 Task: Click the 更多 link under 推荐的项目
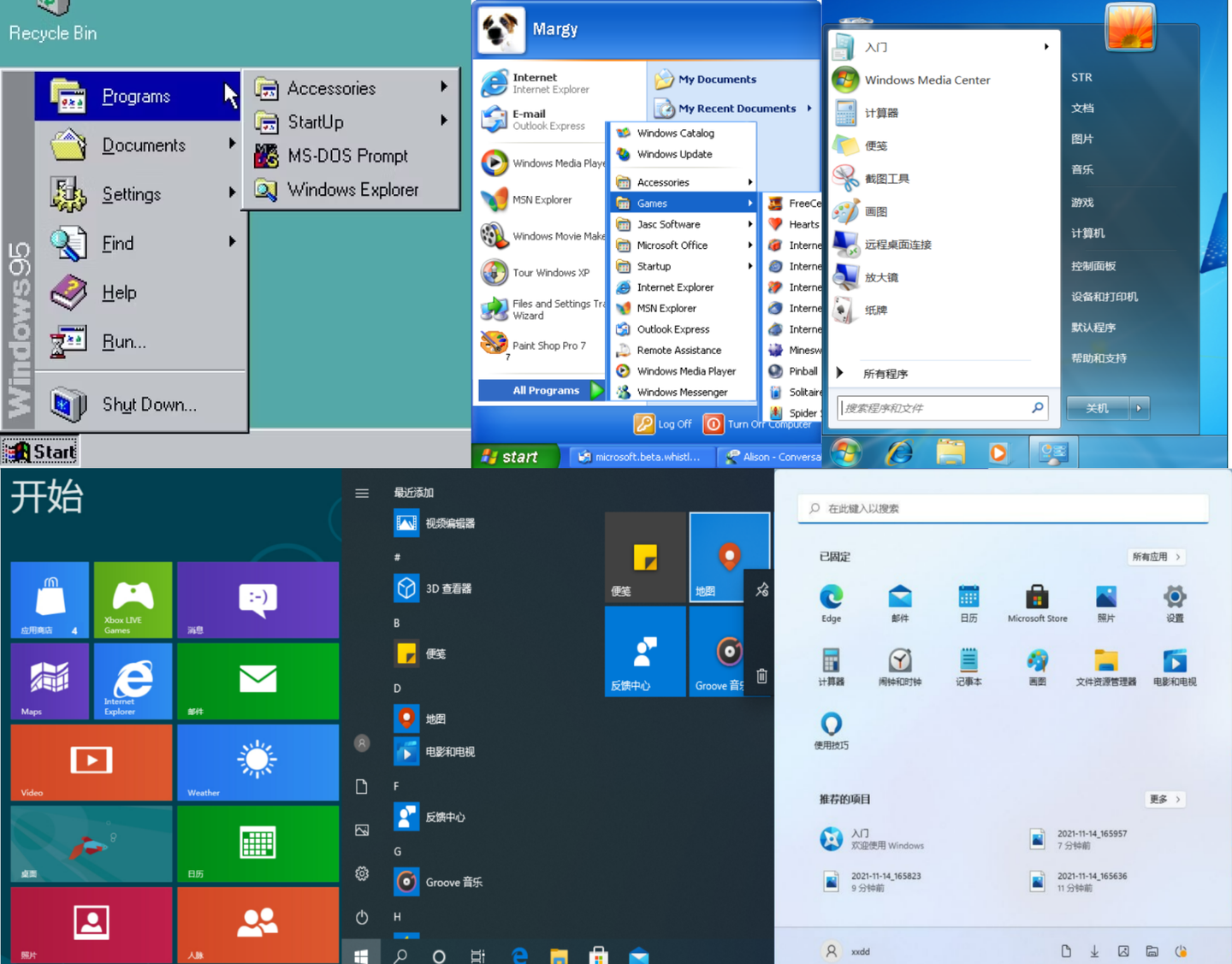(x=1164, y=798)
